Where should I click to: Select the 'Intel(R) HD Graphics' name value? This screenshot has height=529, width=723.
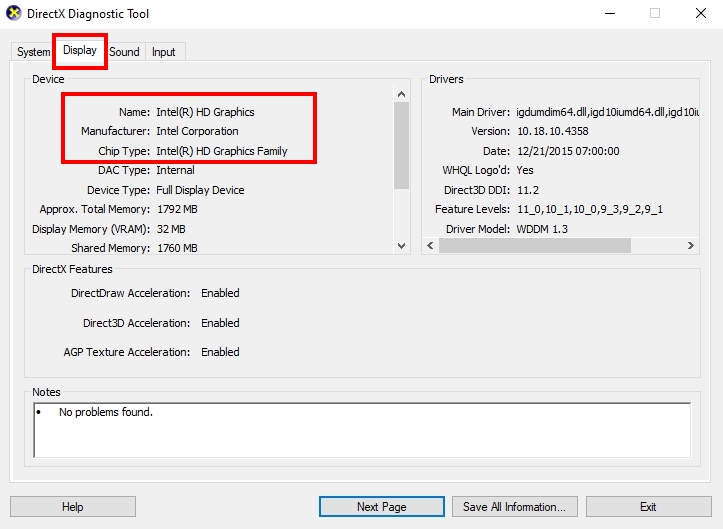click(205, 112)
